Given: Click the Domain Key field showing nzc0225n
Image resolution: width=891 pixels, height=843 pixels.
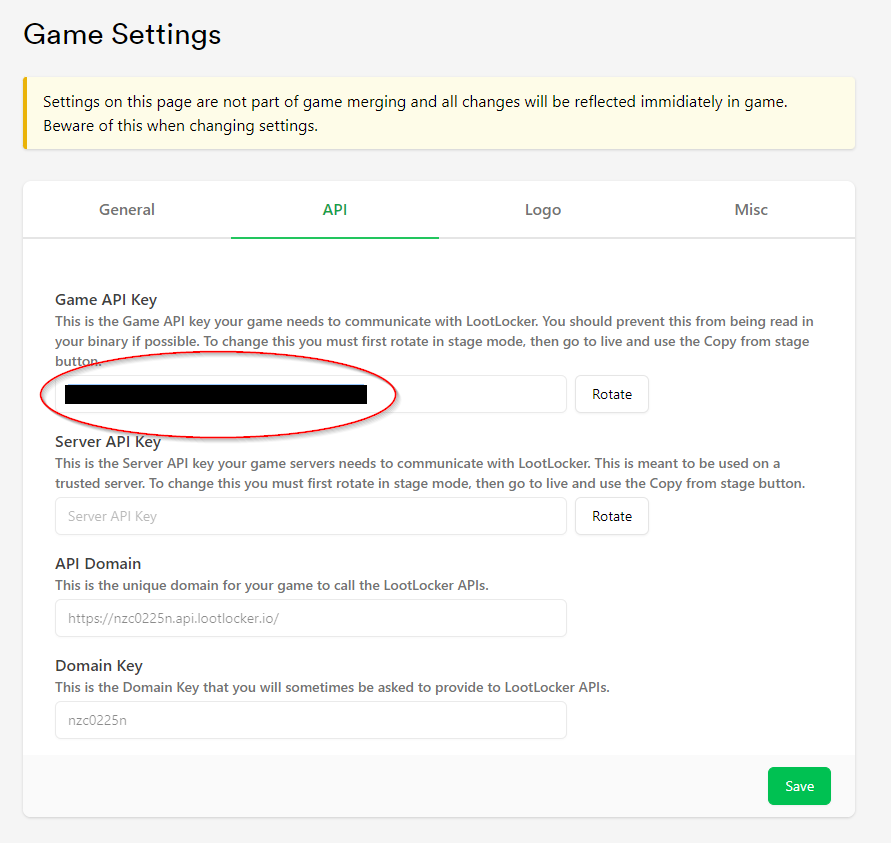Looking at the screenshot, I should (311, 720).
